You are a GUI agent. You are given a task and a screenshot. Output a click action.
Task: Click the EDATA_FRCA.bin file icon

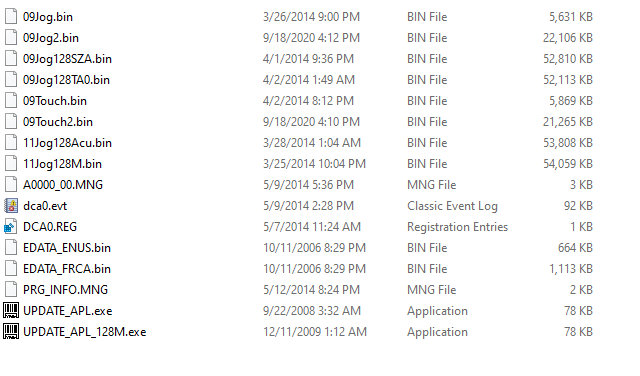pyautogui.click(x=11, y=269)
